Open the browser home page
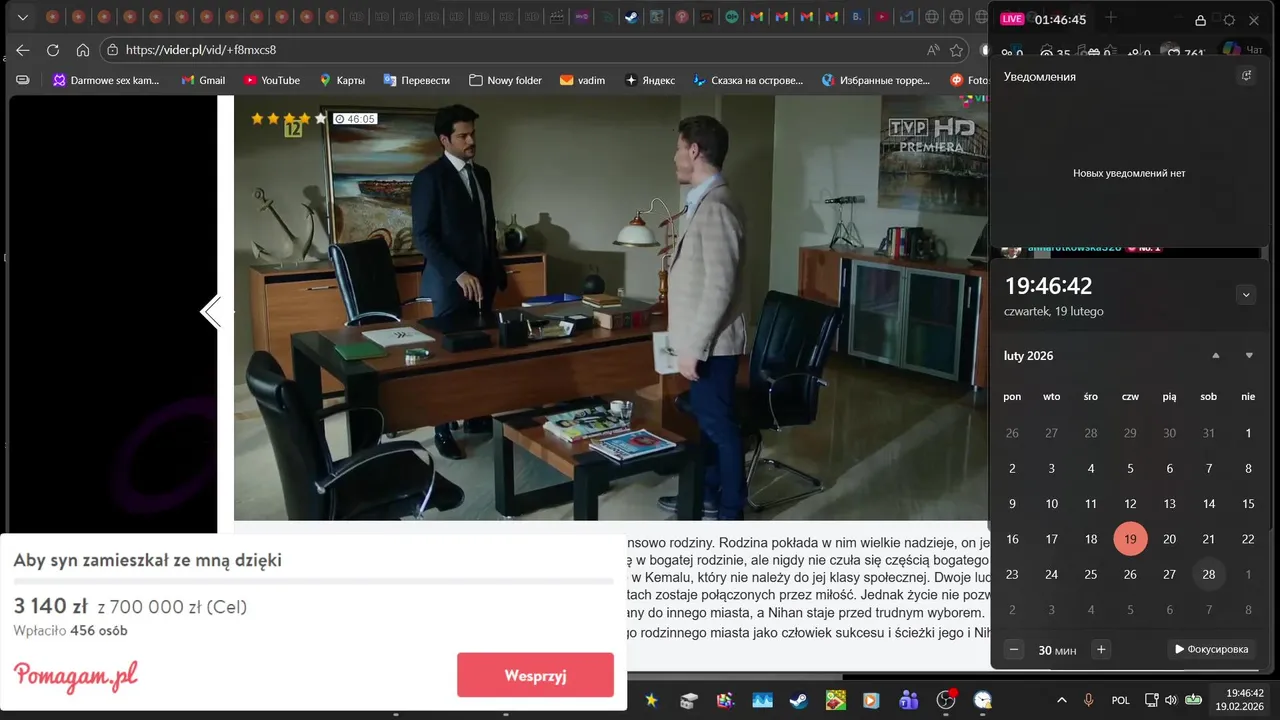1280x720 pixels. pos(83,50)
